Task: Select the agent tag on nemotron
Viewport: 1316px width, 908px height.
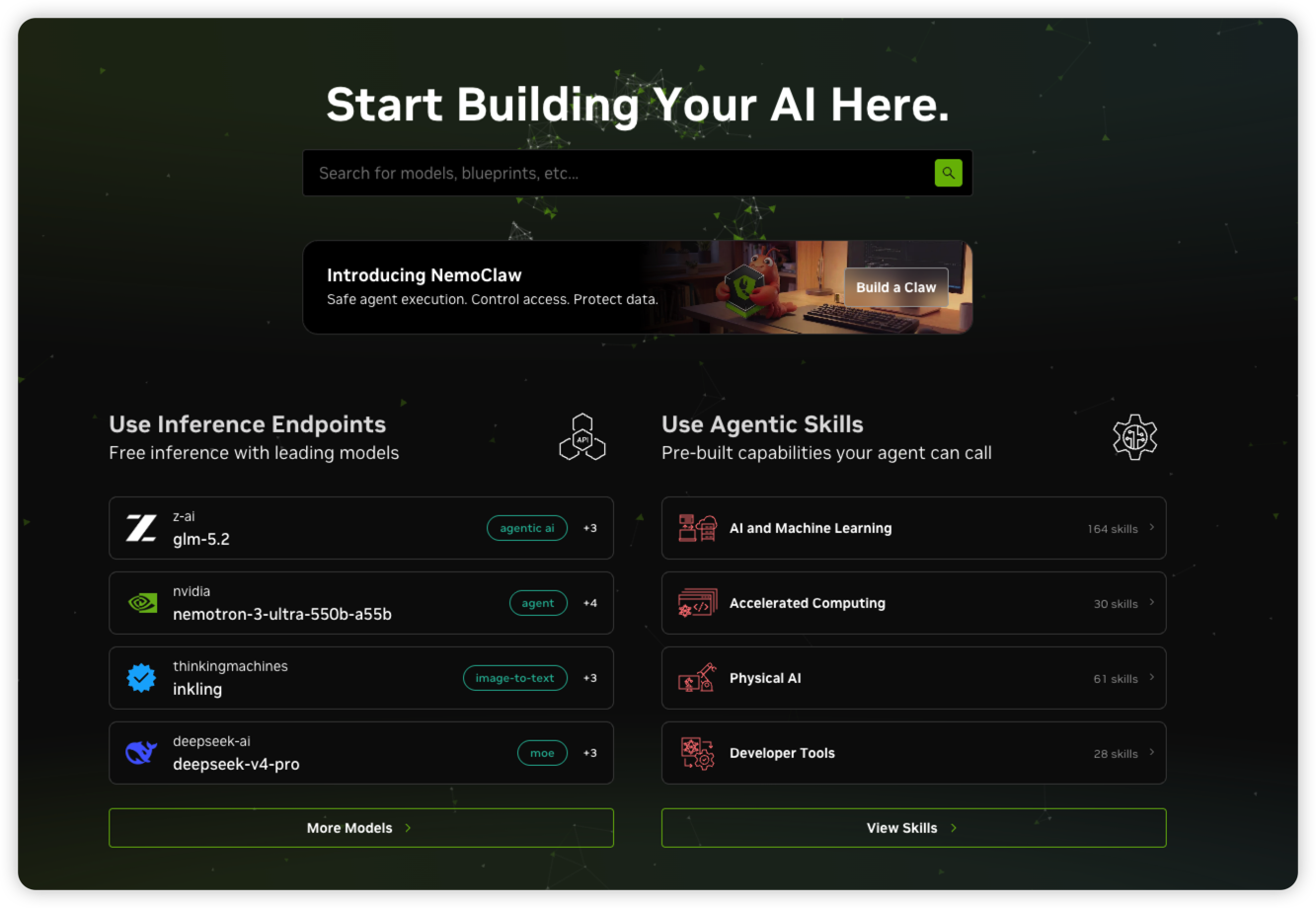Action: pyautogui.click(x=538, y=603)
